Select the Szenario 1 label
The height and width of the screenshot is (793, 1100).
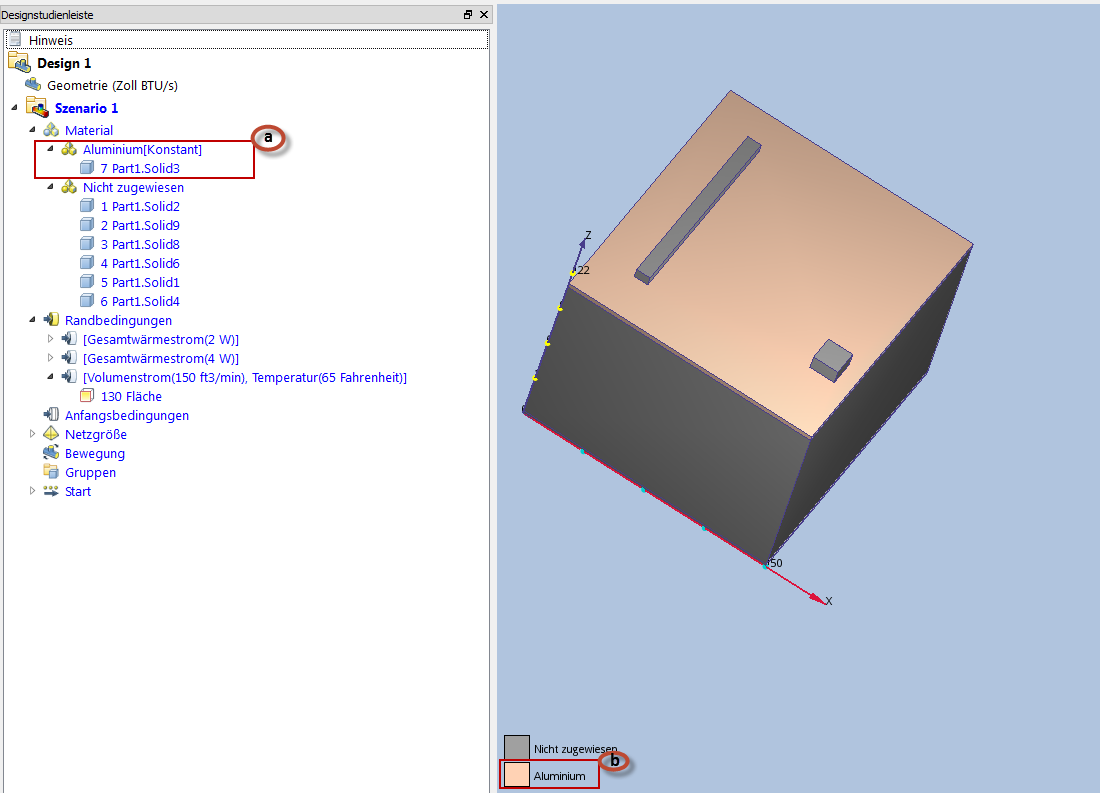coord(86,108)
